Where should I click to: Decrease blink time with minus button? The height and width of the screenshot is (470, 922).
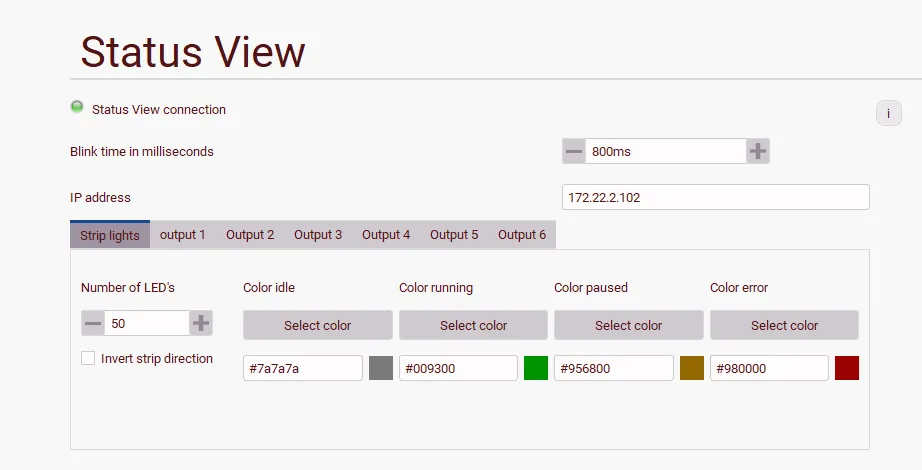coord(574,151)
